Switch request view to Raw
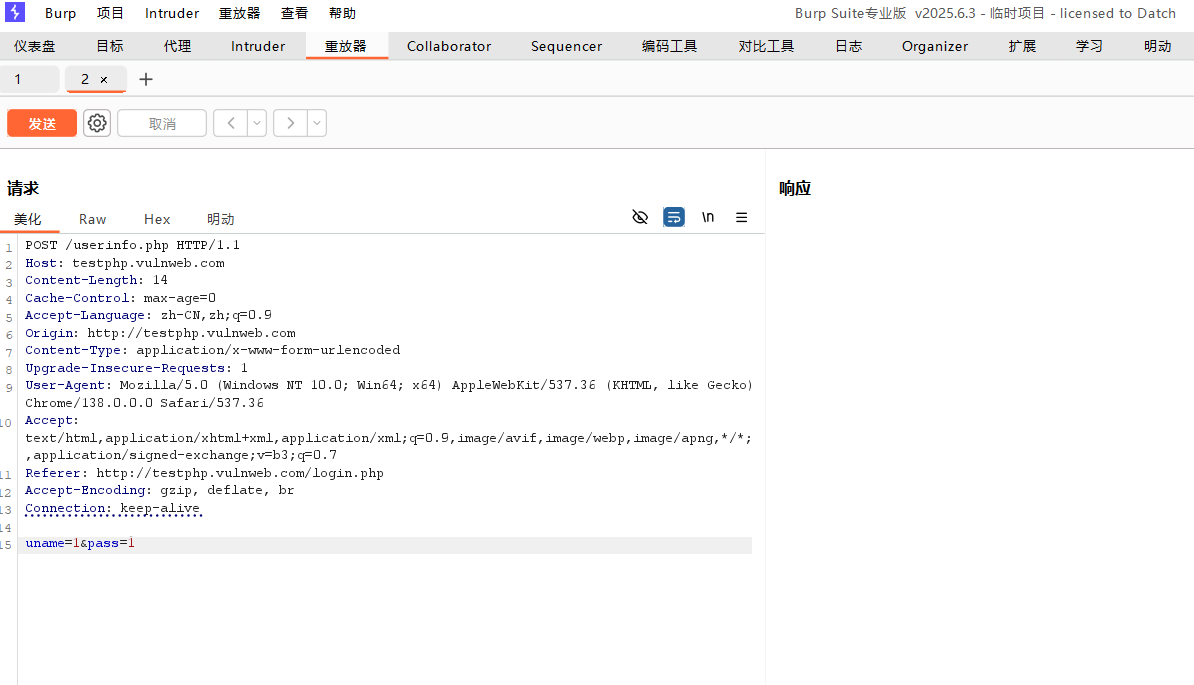The width and height of the screenshot is (1194, 685). click(x=92, y=219)
